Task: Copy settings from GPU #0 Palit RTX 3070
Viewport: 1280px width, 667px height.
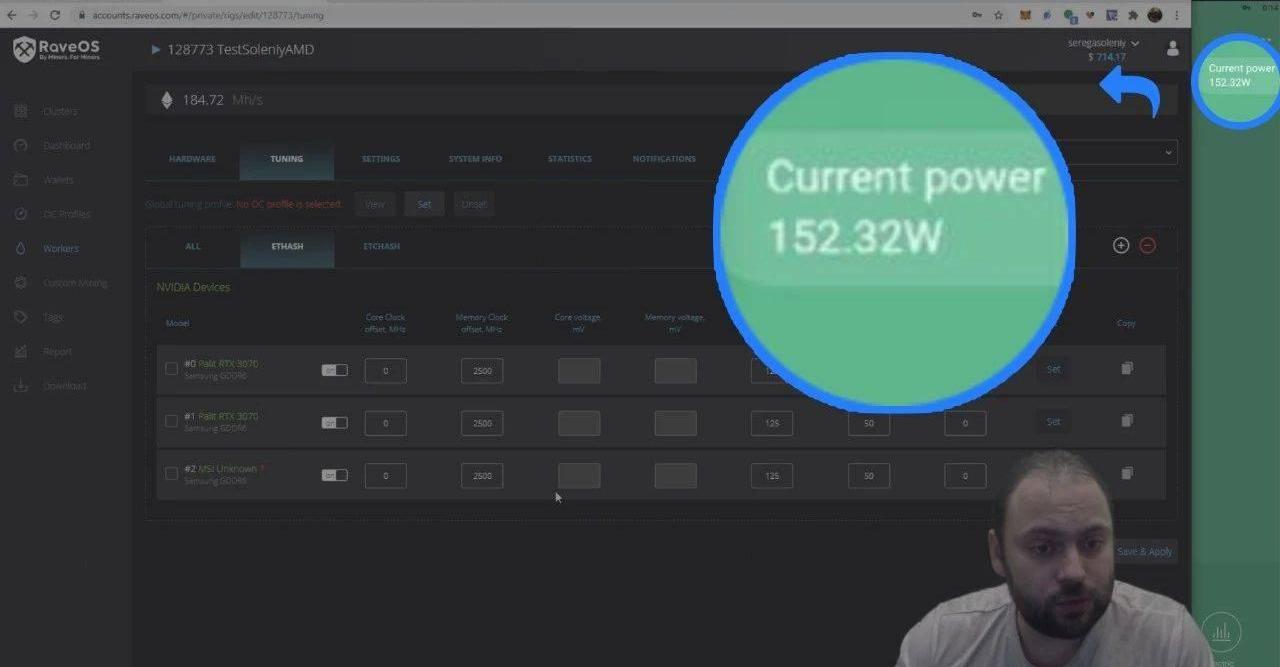Action: (1127, 369)
